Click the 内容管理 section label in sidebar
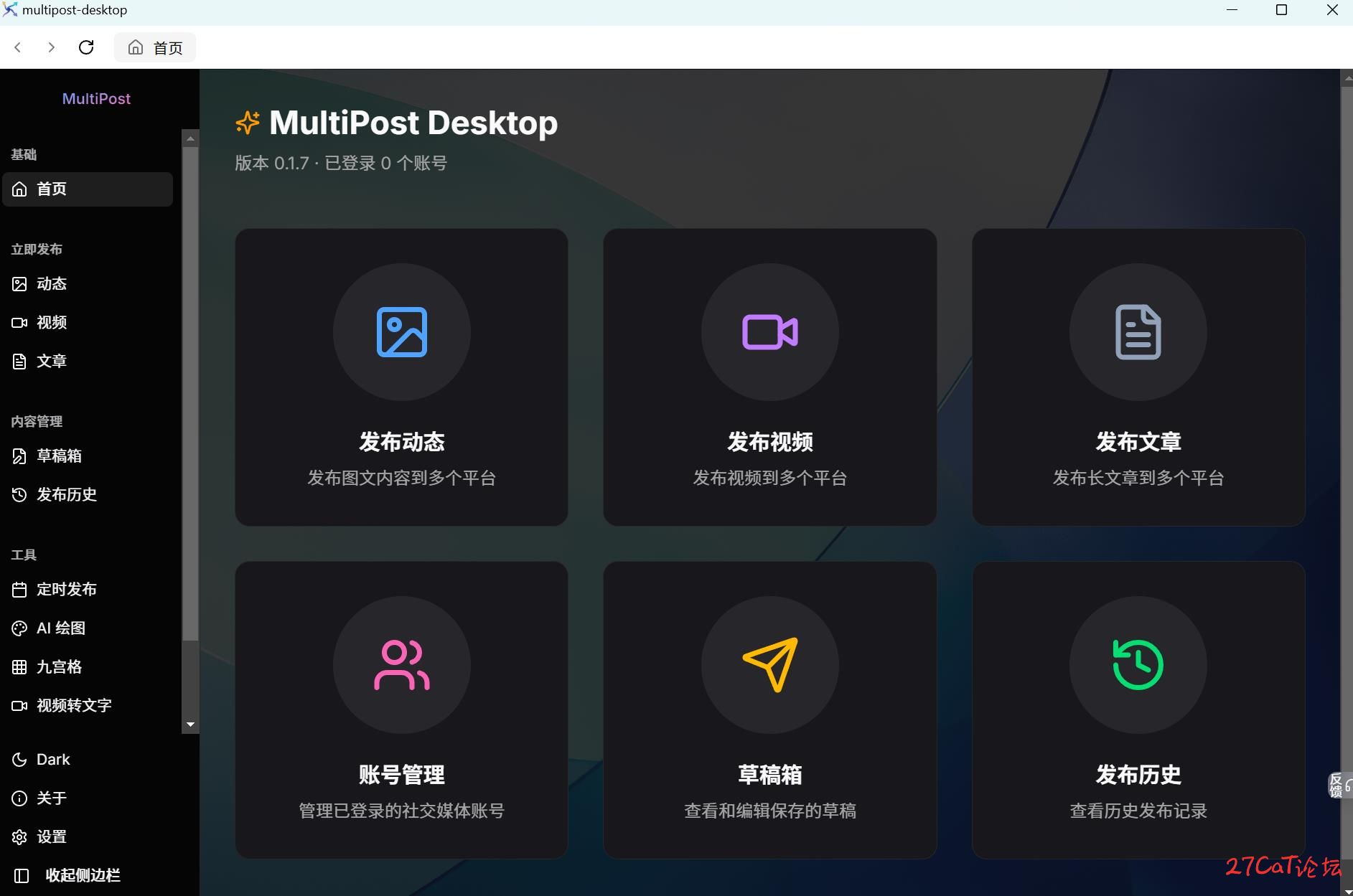Screen dimensions: 1353x896 37,421
